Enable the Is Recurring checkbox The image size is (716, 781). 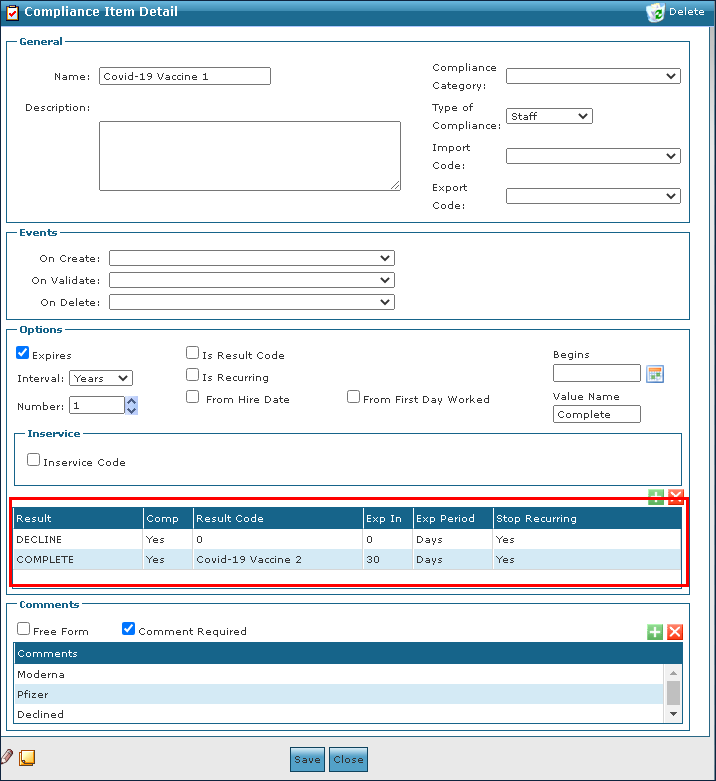193,375
